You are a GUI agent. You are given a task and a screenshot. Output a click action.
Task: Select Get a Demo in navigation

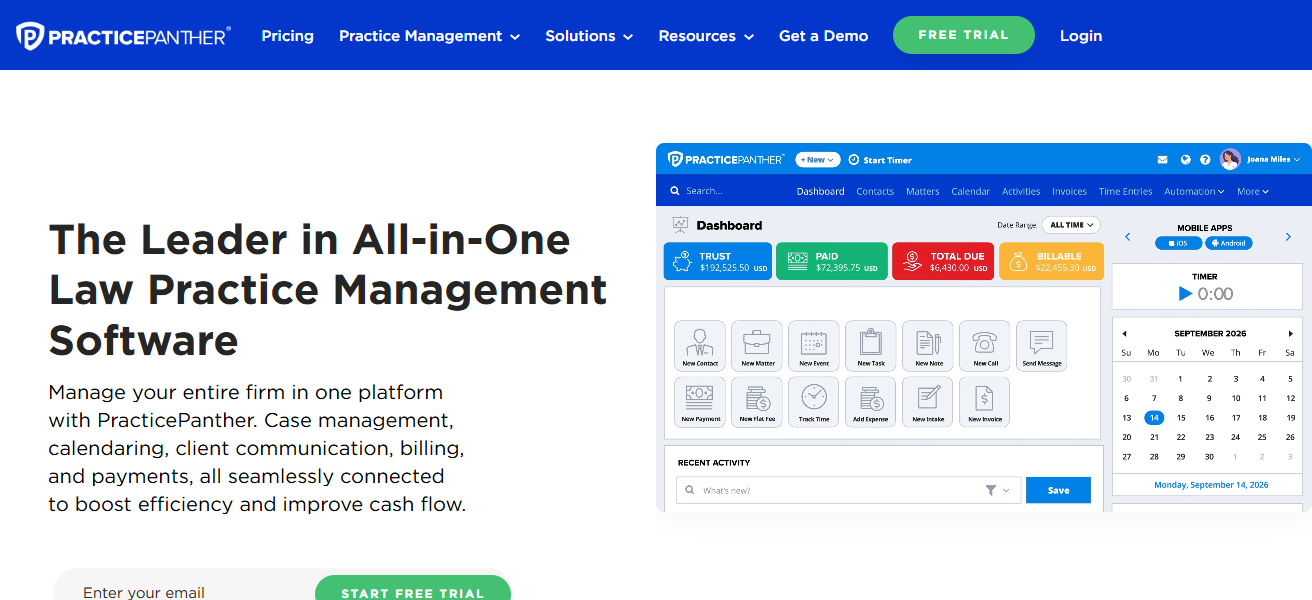tap(823, 36)
